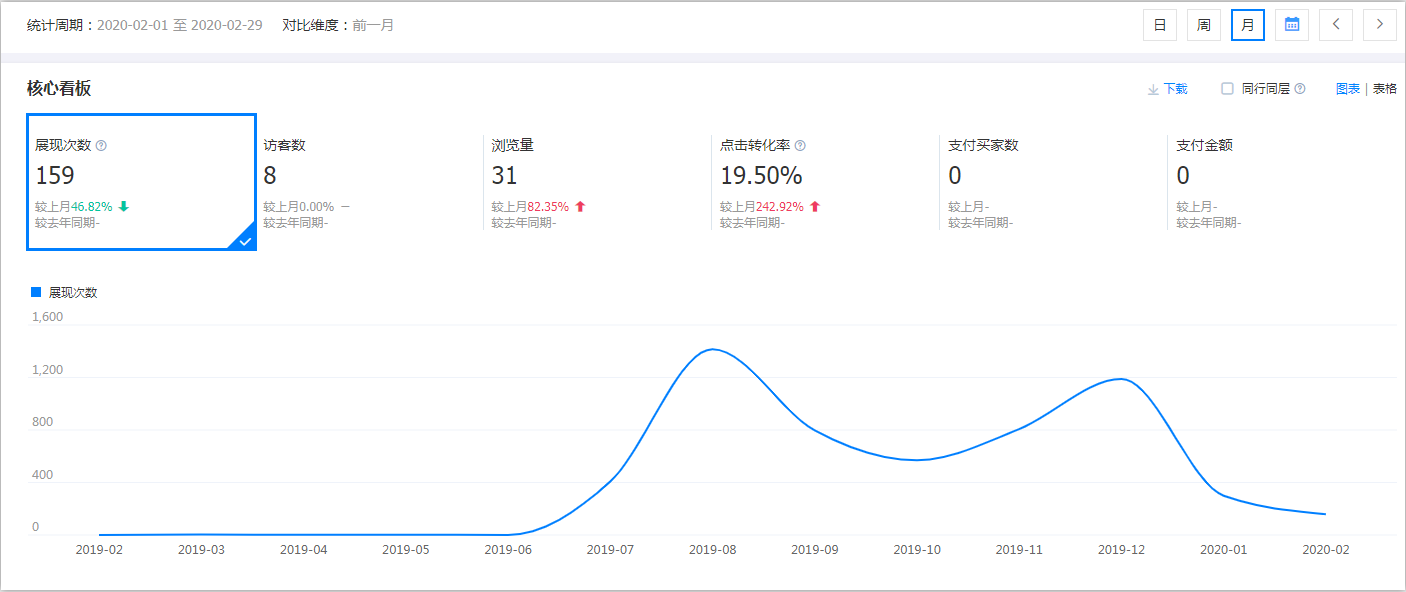The height and width of the screenshot is (592, 1406).
Task: Switch to the 日 daily view tab
Action: [1159, 24]
